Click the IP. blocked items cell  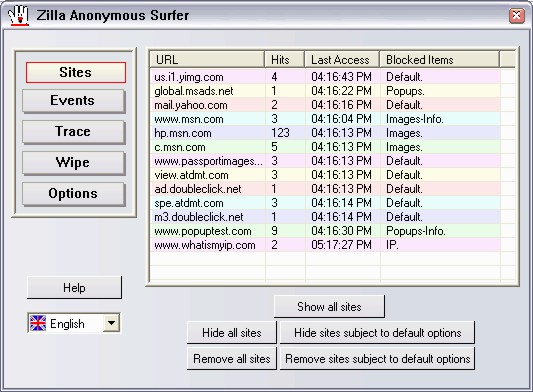[392, 245]
